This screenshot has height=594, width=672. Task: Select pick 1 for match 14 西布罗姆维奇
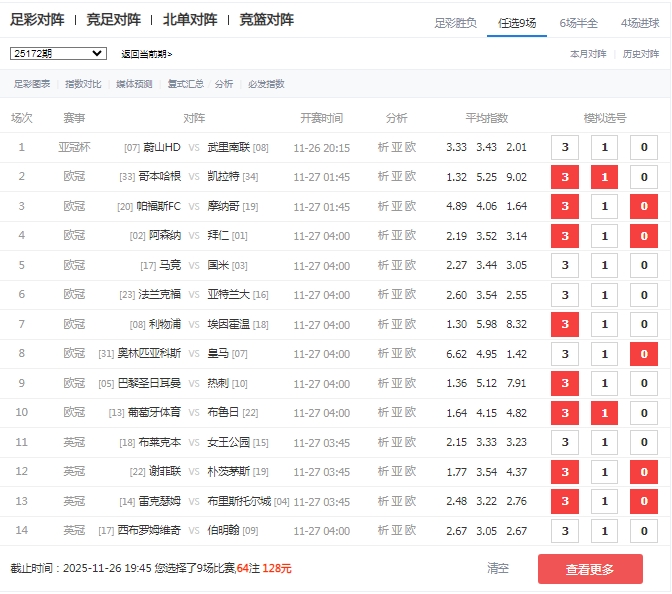604,531
